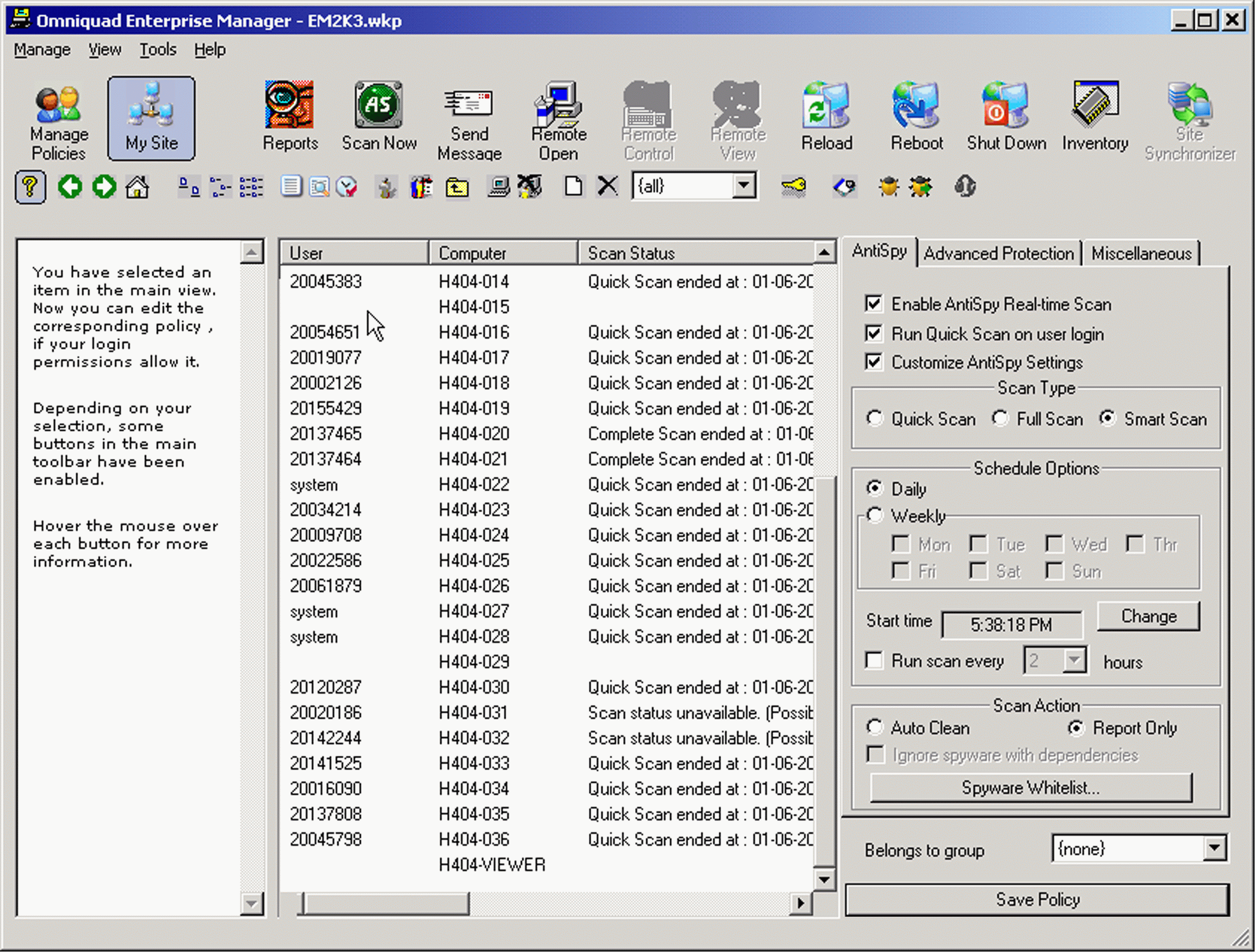Click the folder up-level icon
Image resolution: width=1255 pixels, height=952 pixels.
[x=457, y=187]
